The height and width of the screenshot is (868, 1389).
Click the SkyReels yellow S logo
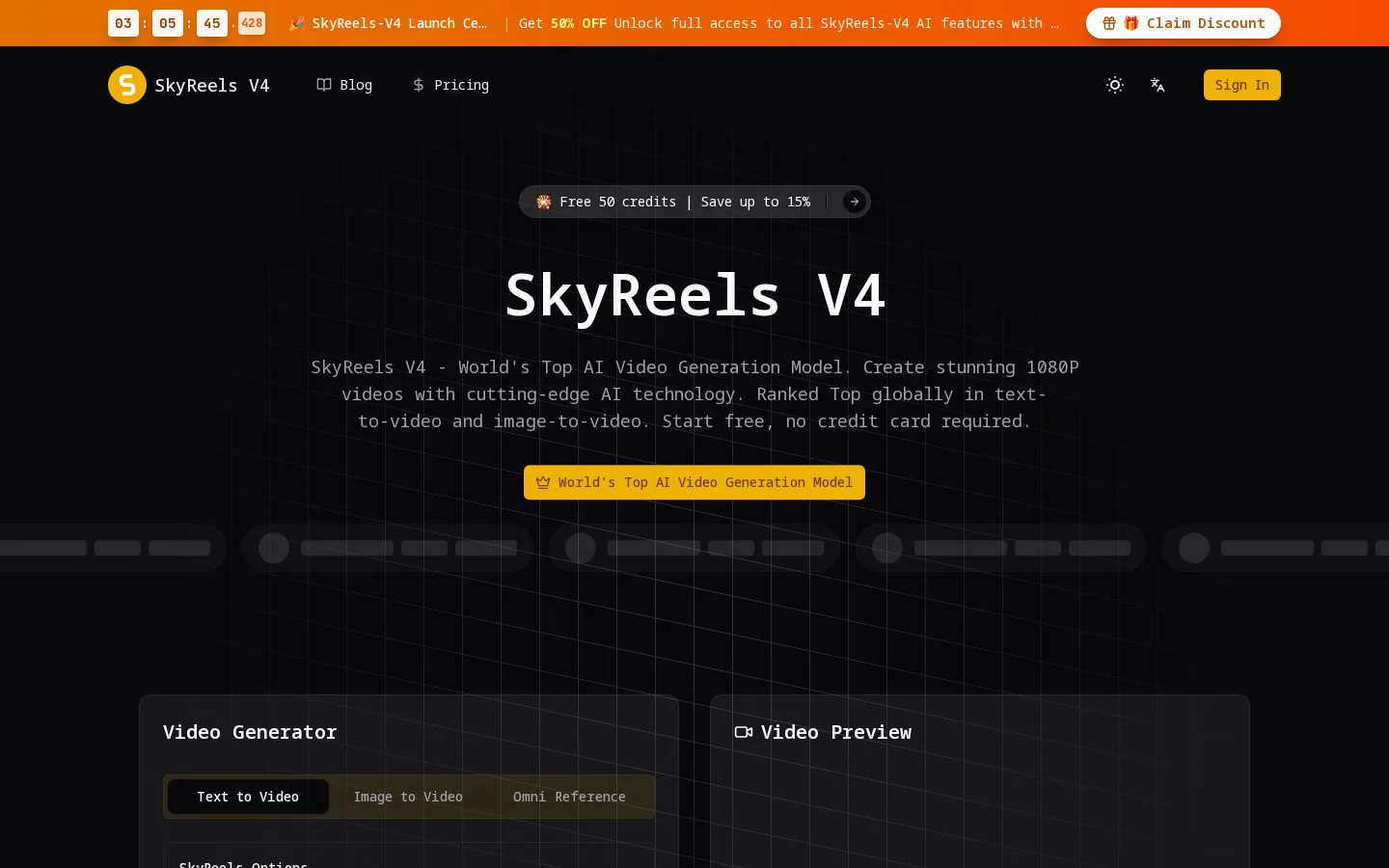pyautogui.click(x=127, y=85)
